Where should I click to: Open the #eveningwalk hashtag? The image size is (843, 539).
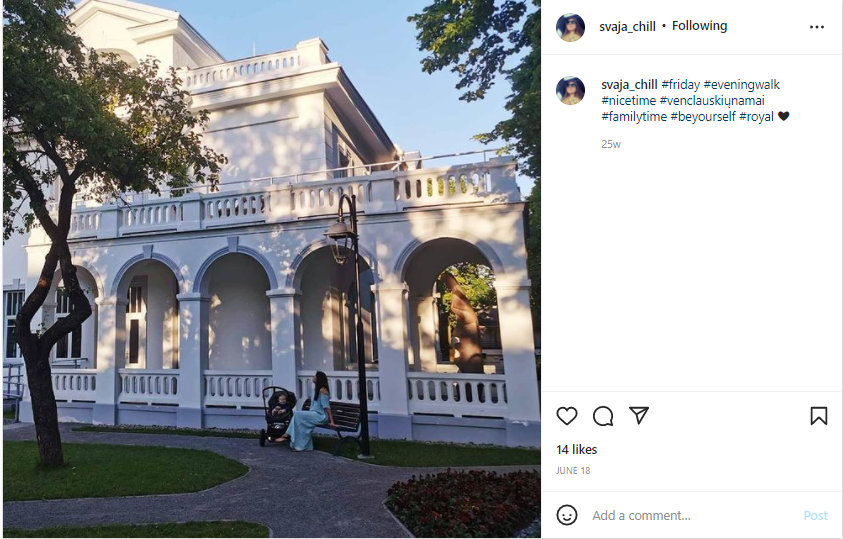pyautogui.click(x=741, y=84)
